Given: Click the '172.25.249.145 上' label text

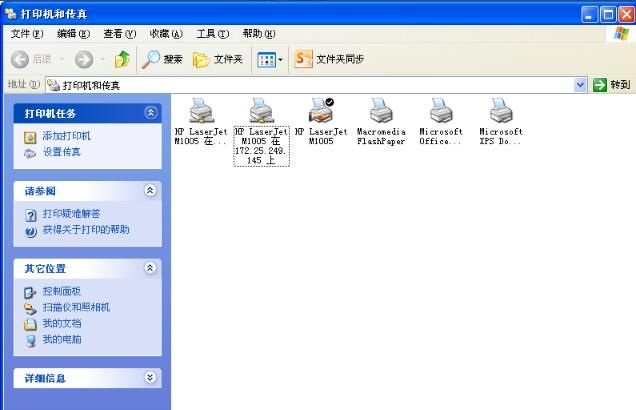Looking at the screenshot, I should pyautogui.click(x=261, y=155).
